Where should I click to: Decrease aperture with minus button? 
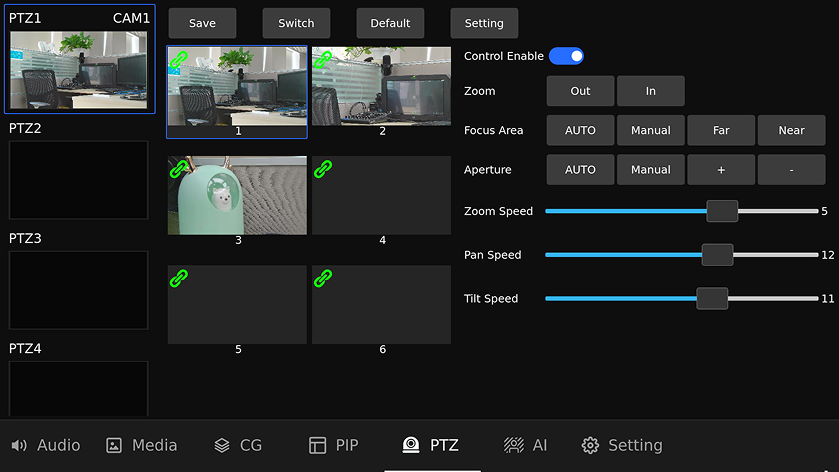point(791,170)
